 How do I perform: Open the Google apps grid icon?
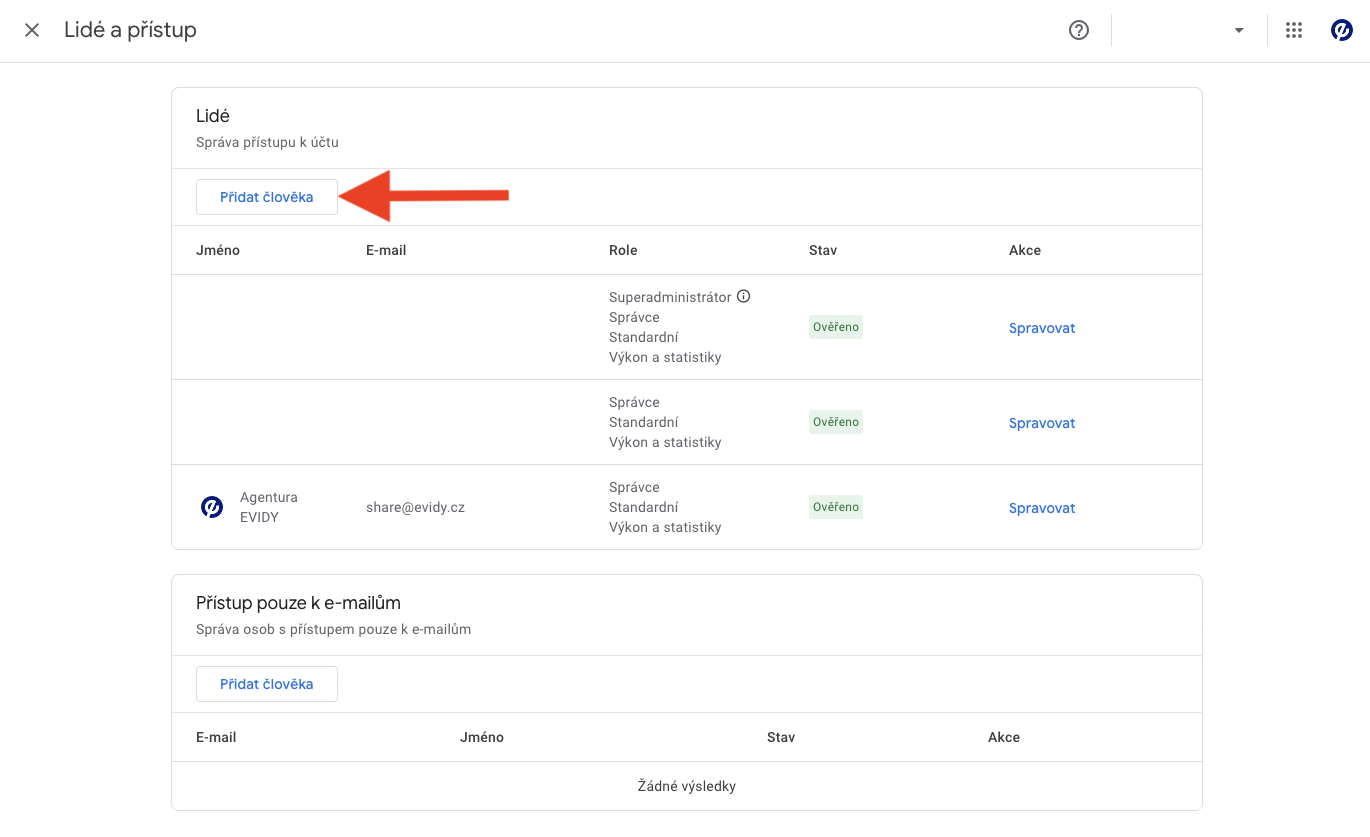[1294, 30]
